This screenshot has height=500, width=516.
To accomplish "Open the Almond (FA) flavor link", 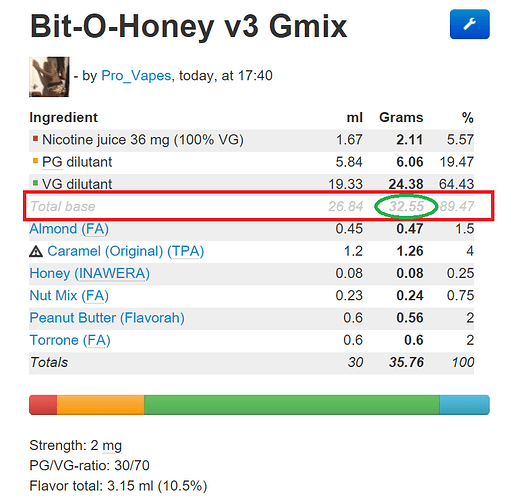I will pyautogui.click(x=69, y=229).
